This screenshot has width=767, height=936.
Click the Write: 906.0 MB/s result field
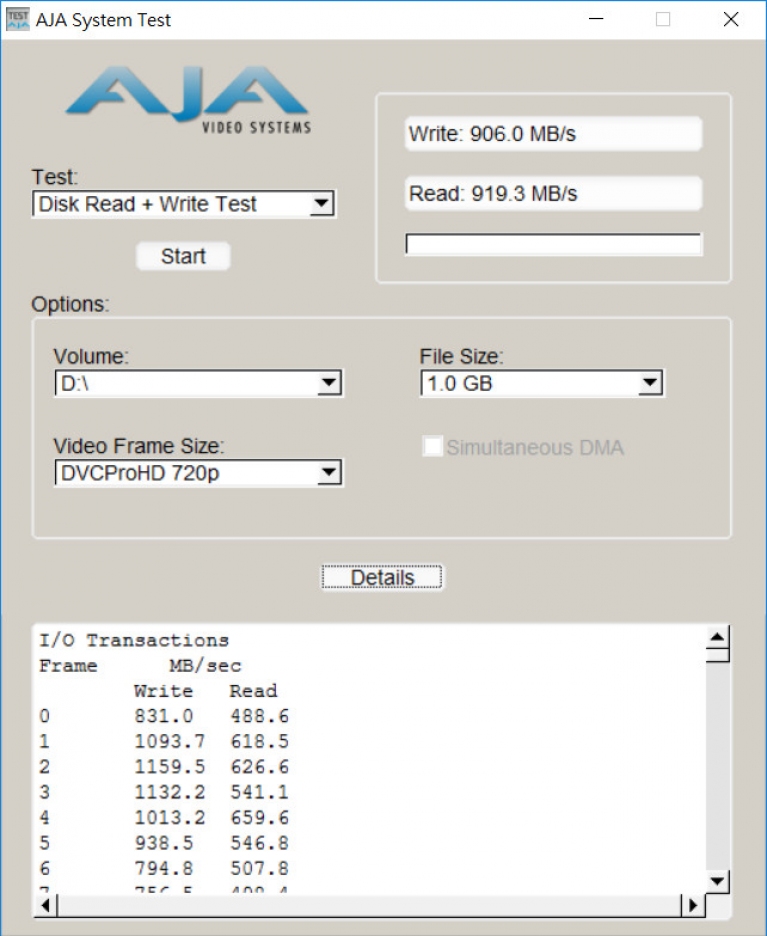click(x=553, y=134)
